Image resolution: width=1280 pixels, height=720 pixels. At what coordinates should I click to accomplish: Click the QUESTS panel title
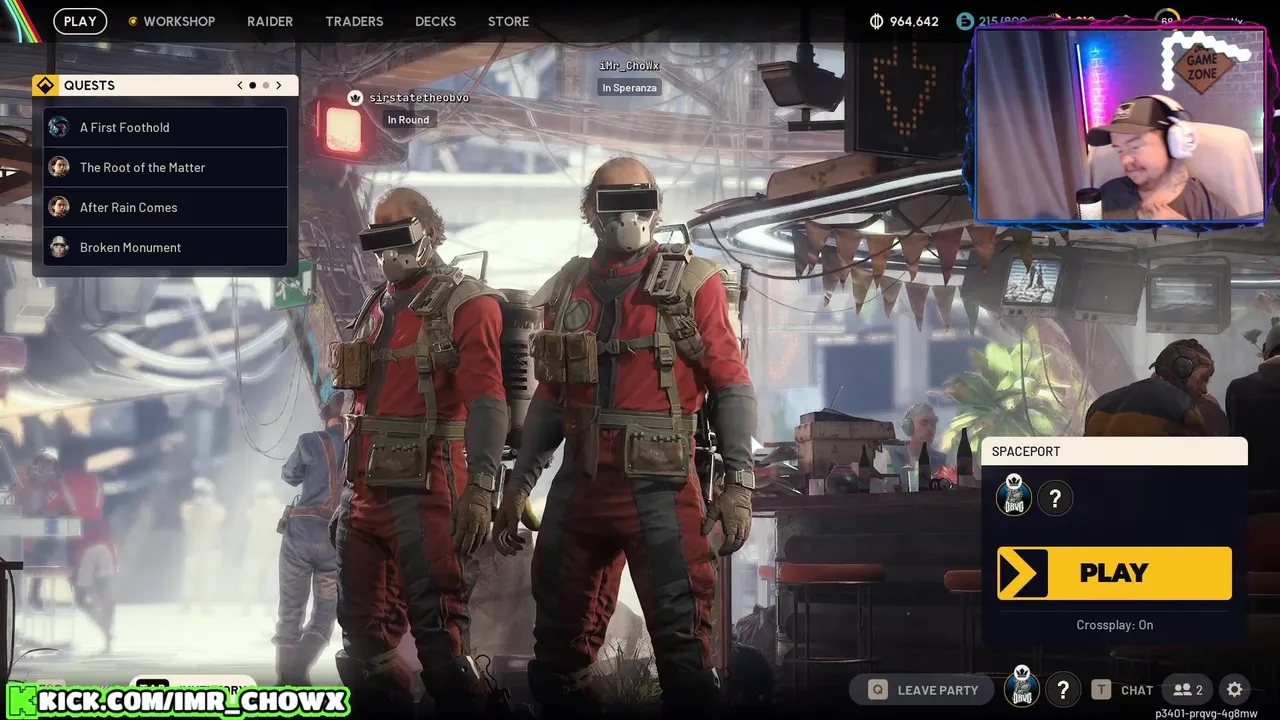[89, 85]
